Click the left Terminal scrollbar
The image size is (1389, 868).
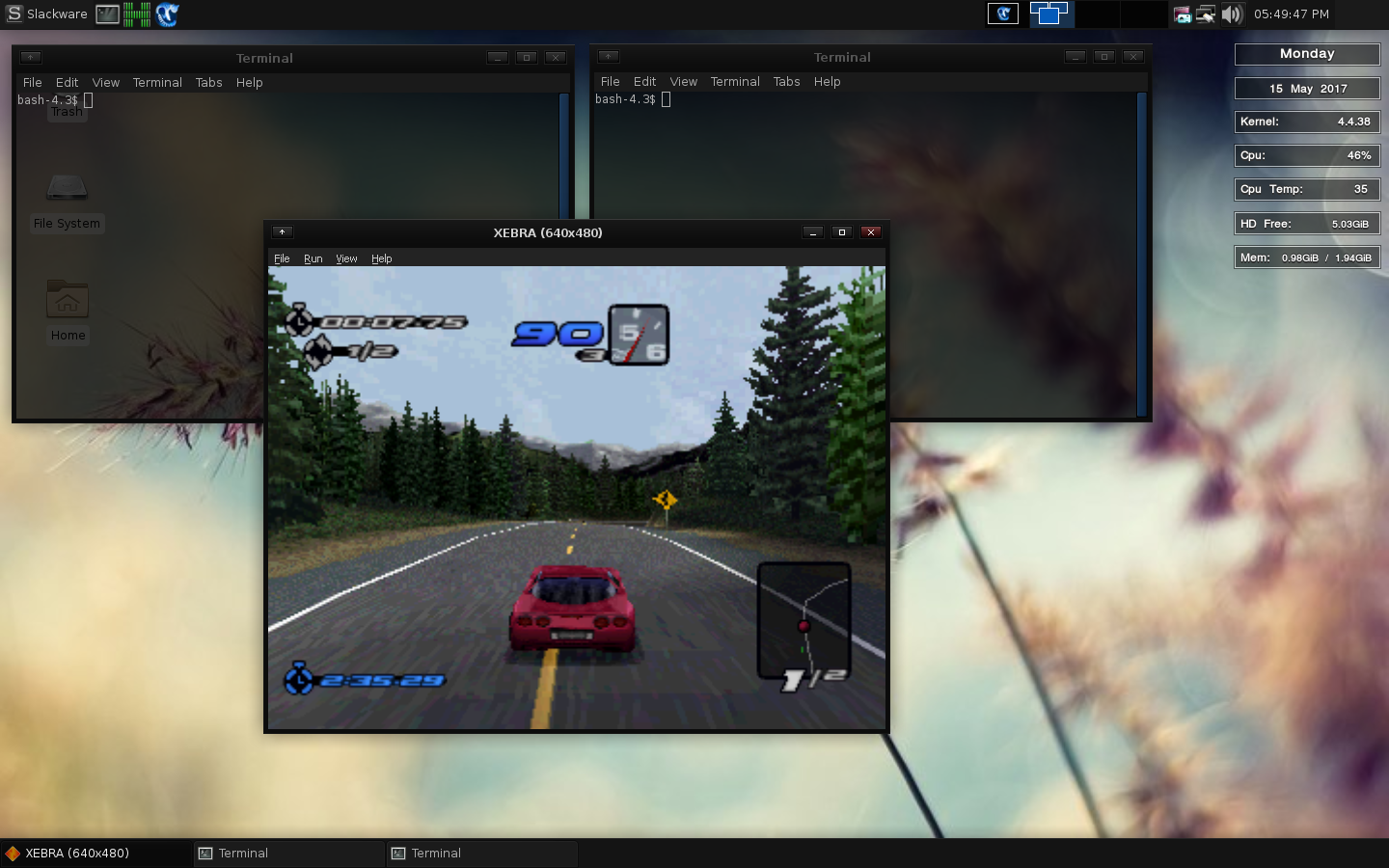coord(564,156)
